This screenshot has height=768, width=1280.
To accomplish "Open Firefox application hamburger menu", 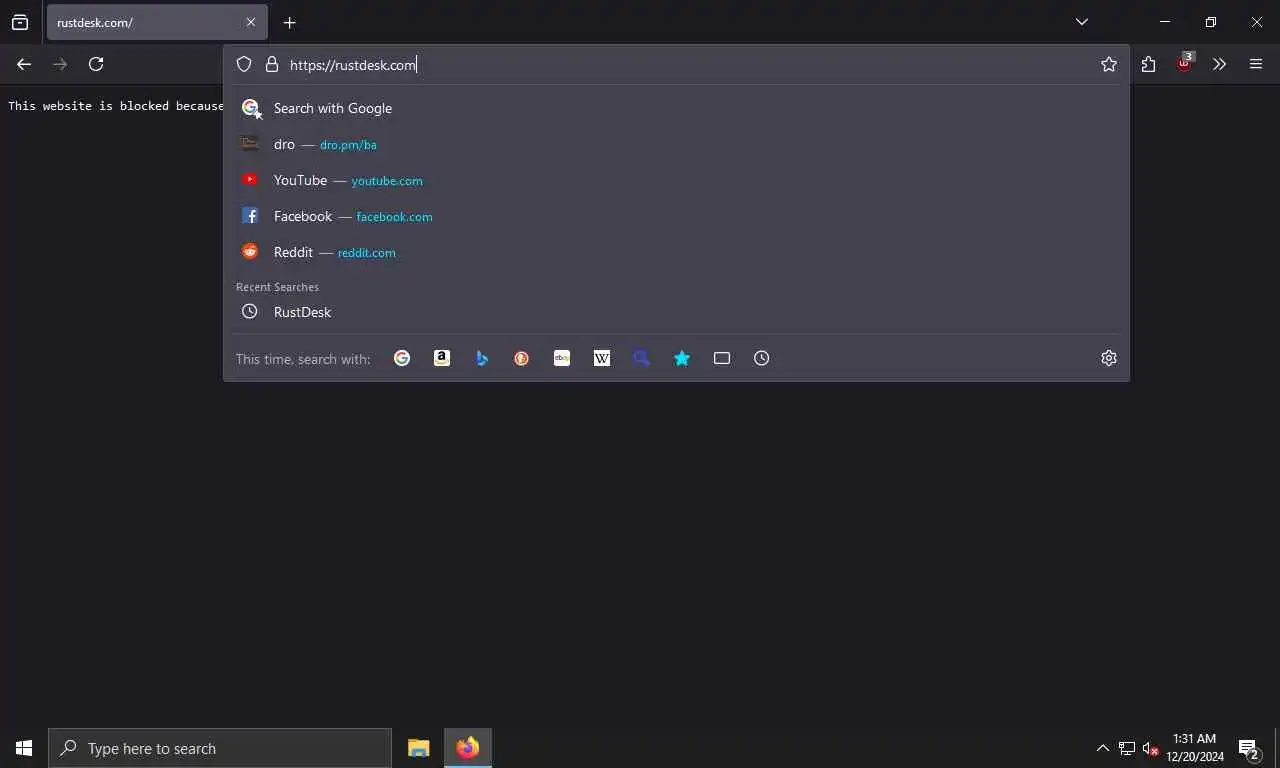I will point(1256,64).
